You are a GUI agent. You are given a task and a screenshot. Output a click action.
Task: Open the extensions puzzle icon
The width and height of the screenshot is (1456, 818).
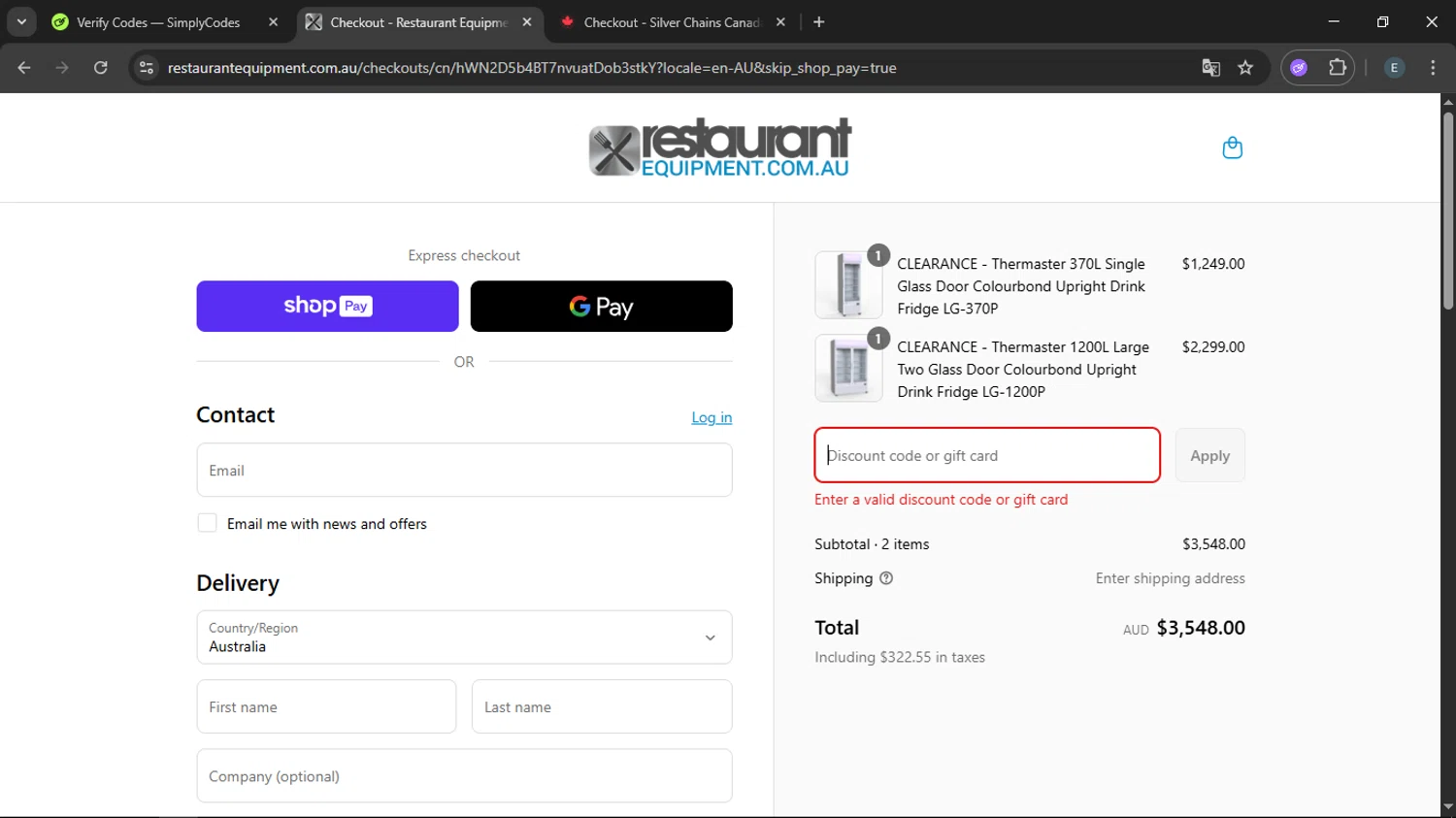1338,68
